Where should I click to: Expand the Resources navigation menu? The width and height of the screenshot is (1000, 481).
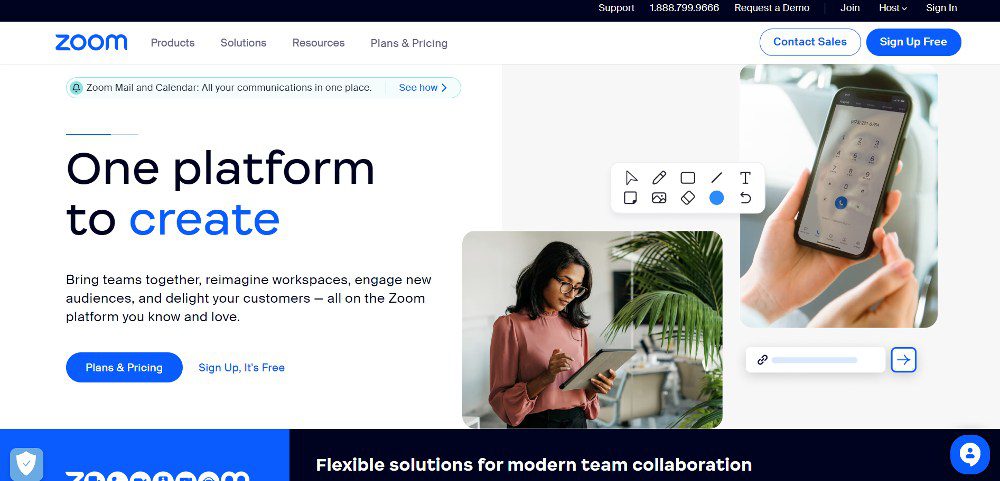[x=318, y=43]
